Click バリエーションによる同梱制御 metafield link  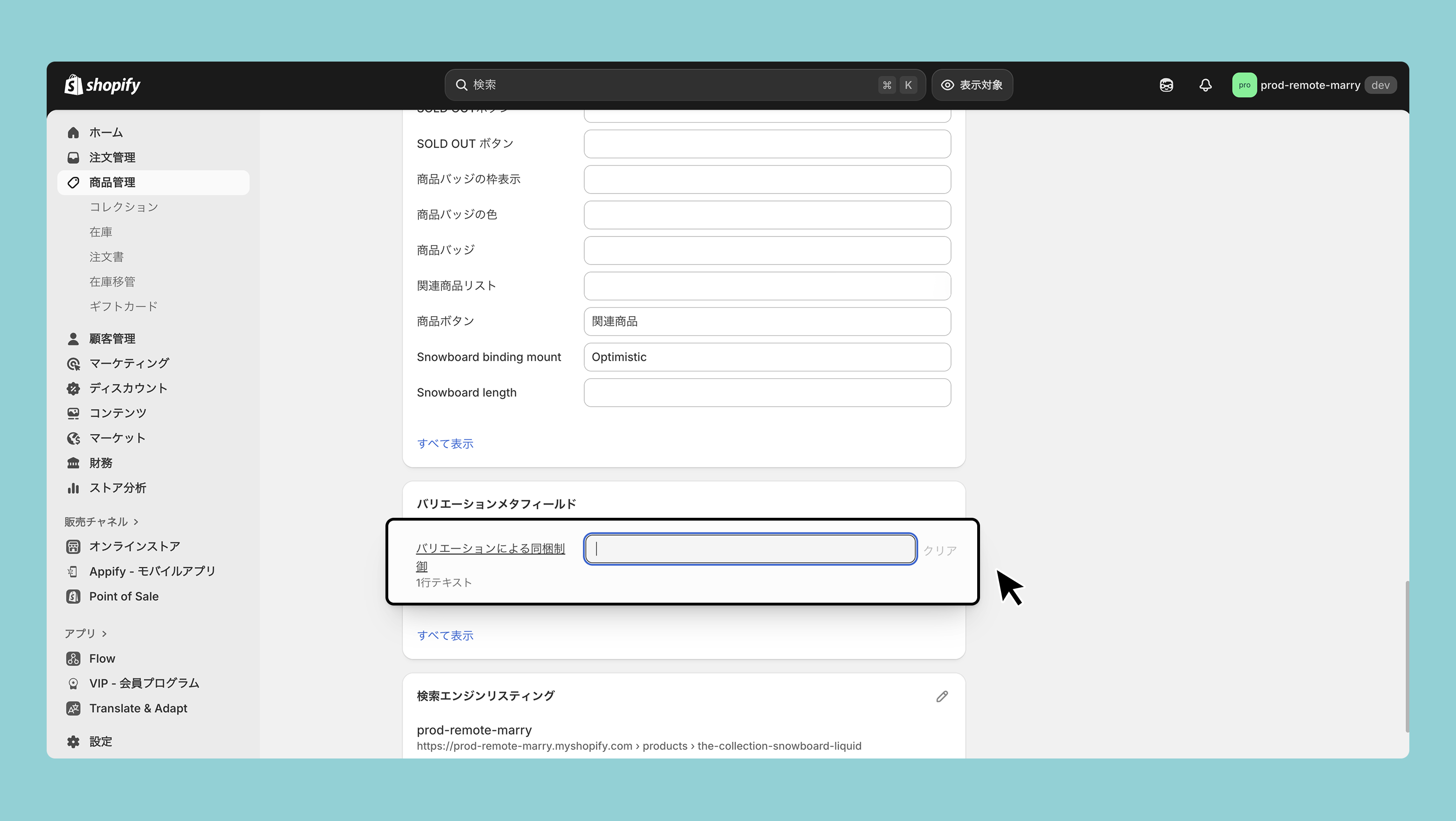[490, 549]
